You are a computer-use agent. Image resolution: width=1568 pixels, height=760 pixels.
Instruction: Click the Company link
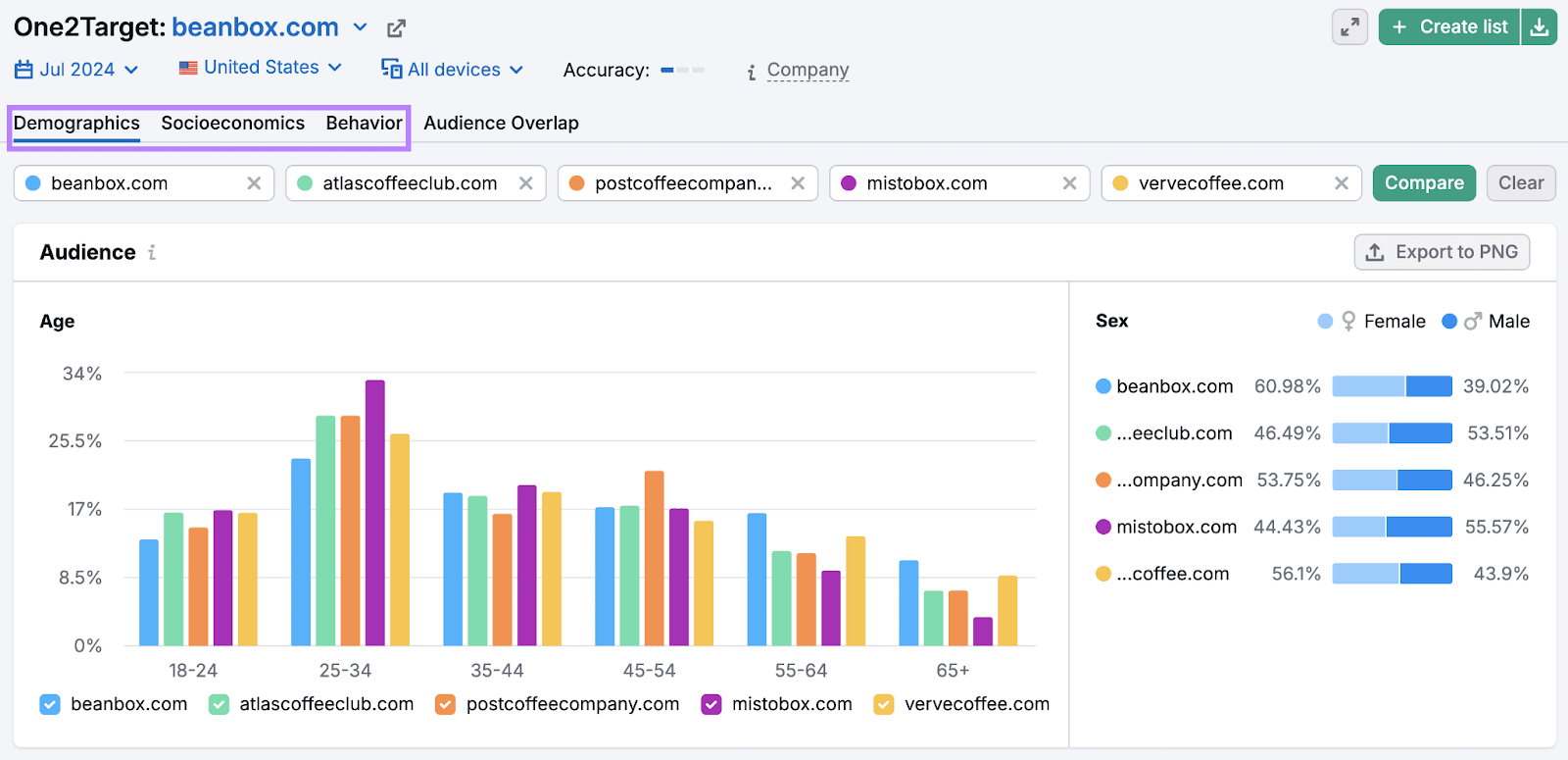click(808, 71)
